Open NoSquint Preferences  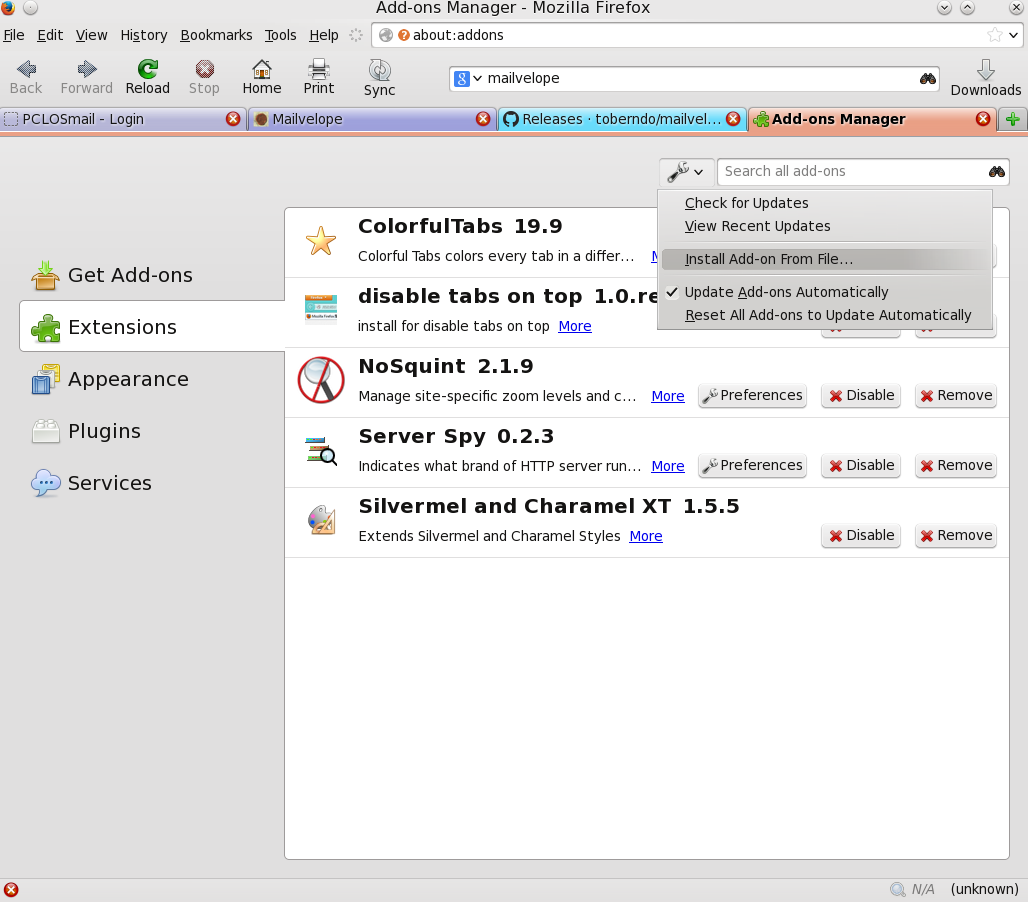[753, 396]
